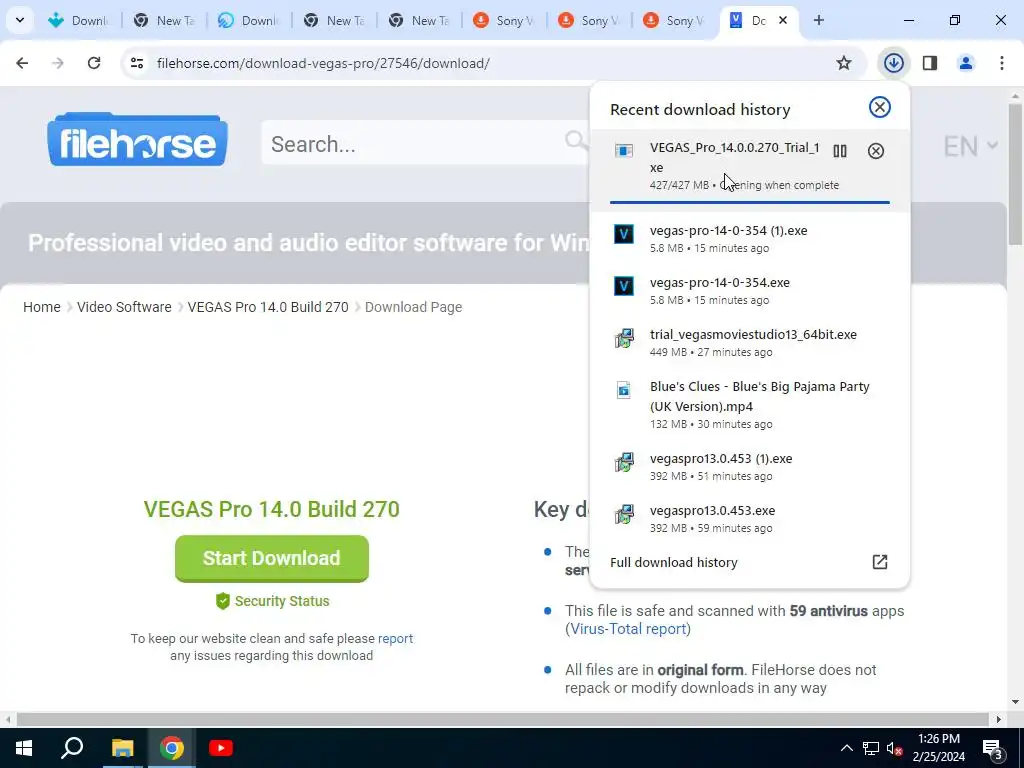Switch to the second tab, New Tab
The width and height of the screenshot is (1024, 768).
pos(165,21)
